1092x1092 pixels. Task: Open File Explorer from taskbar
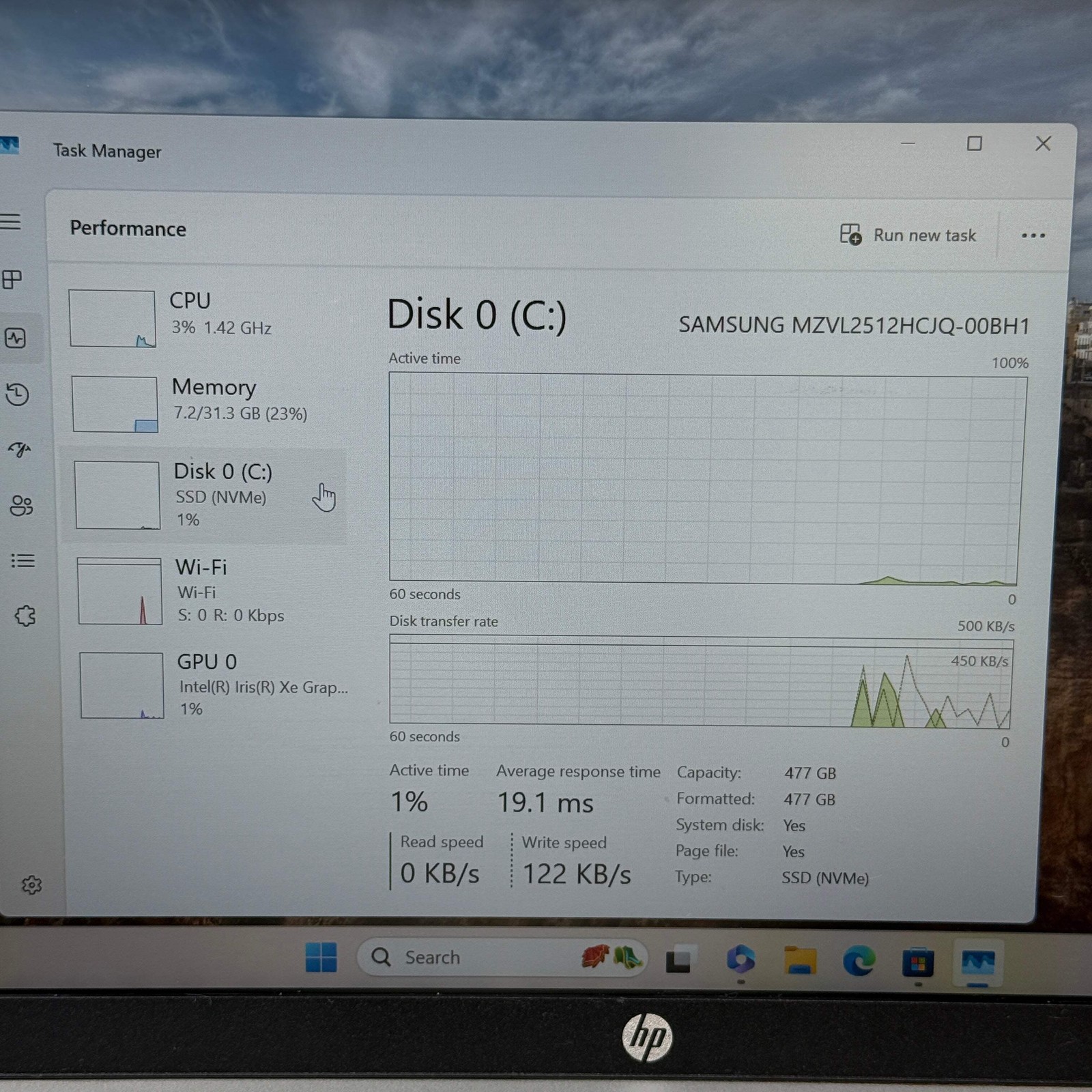(x=800, y=961)
